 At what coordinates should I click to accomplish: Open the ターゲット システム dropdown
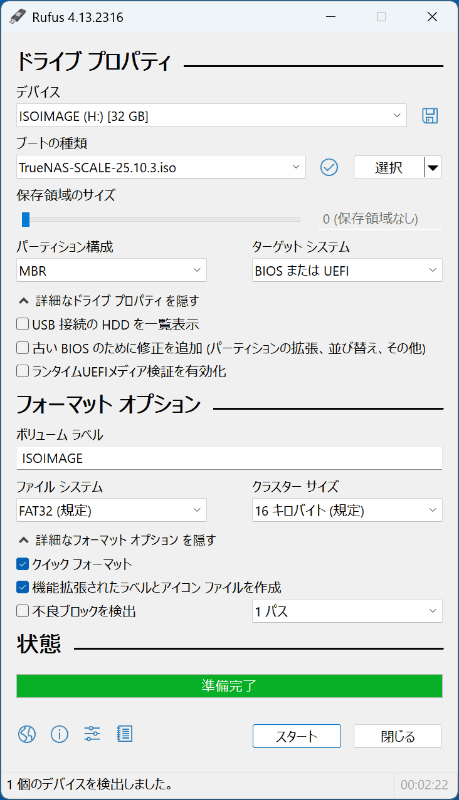pyautogui.click(x=347, y=270)
